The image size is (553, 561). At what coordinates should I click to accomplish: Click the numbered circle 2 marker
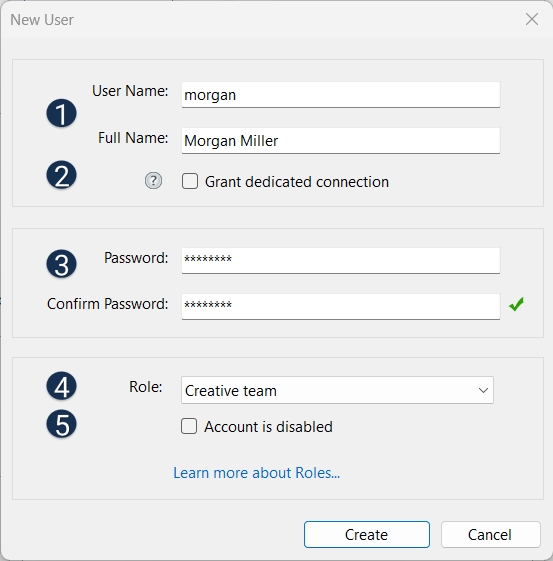coord(62,175)
